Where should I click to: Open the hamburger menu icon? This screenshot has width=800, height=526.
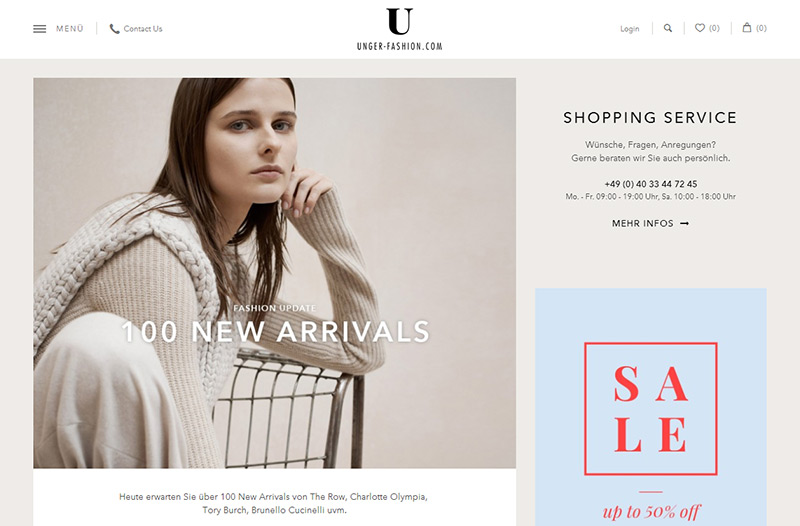click(x=39, y=29)
